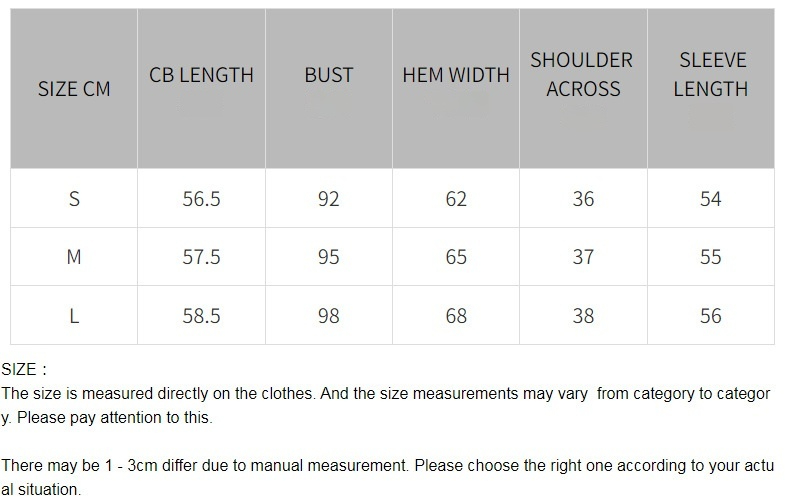Click the 56.5 CB length value
786x504 pixels.
201,199
